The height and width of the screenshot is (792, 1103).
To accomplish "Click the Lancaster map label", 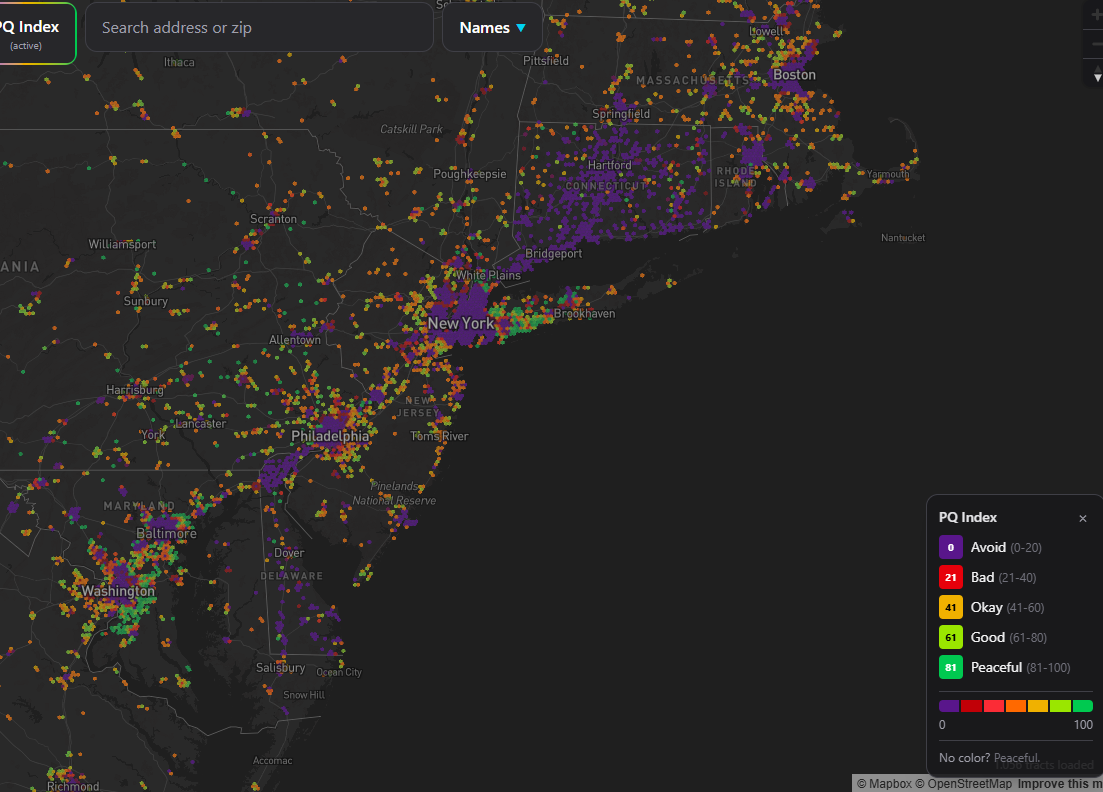I will pyautogui.click(x=200, y=423).
